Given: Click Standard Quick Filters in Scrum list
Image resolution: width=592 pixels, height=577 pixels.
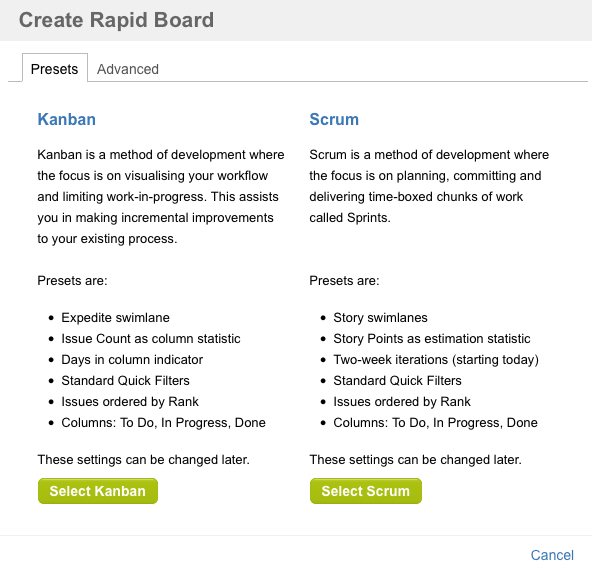Looking at the screenshot, I should click(x=397, y=381).
